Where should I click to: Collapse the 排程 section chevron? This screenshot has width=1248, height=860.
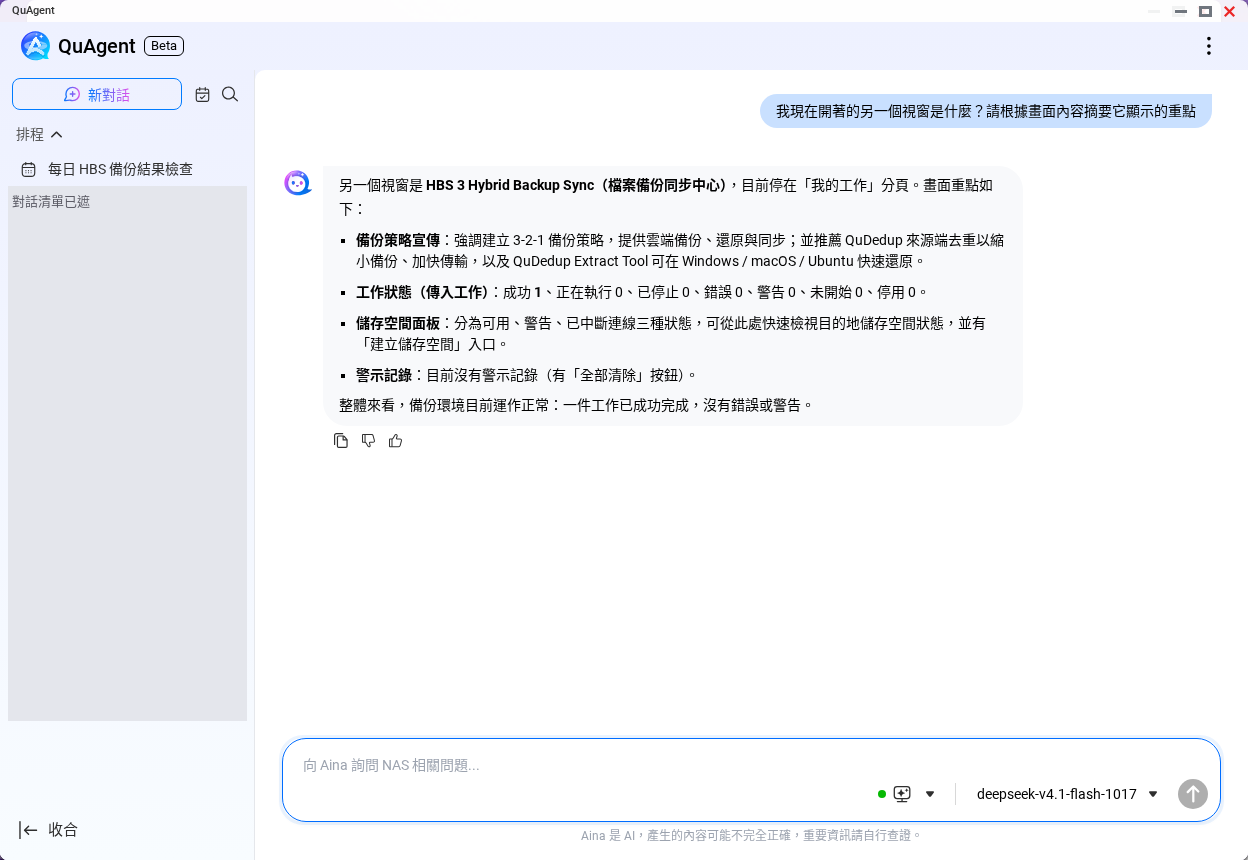[x=57, y=134]
